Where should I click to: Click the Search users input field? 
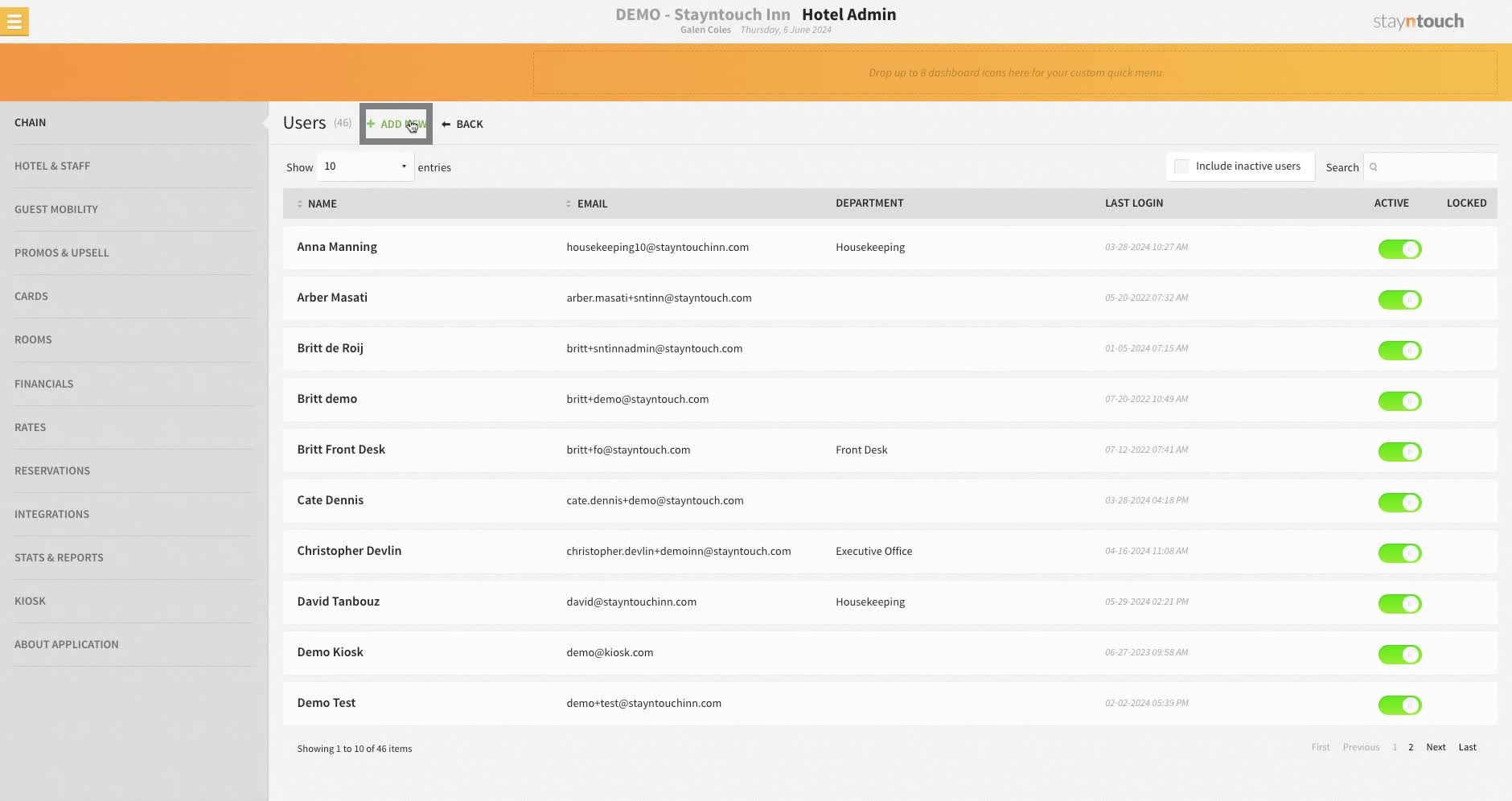tap(1430, 167)
